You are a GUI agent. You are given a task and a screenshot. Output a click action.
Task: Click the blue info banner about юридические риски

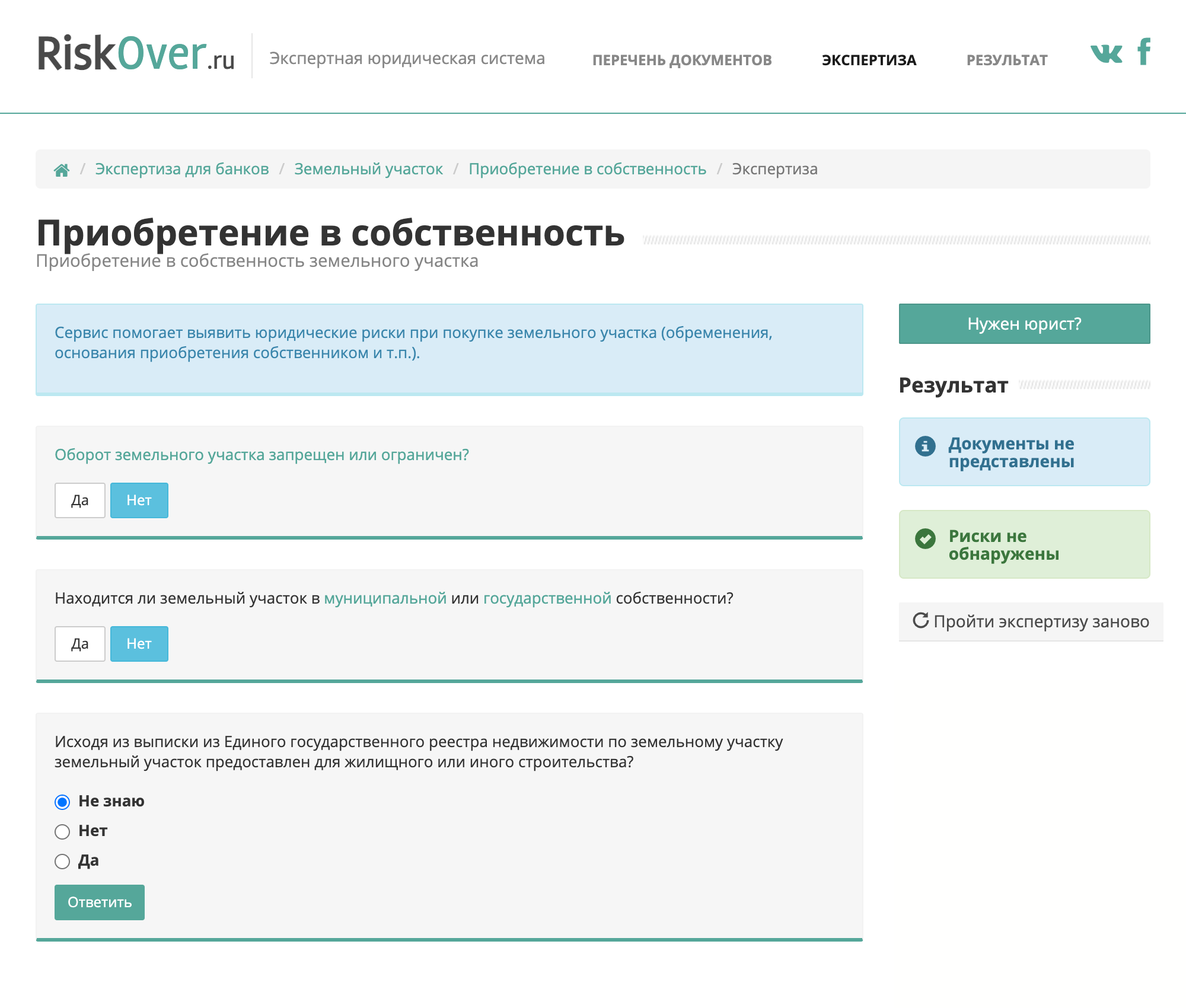[449, 349]
